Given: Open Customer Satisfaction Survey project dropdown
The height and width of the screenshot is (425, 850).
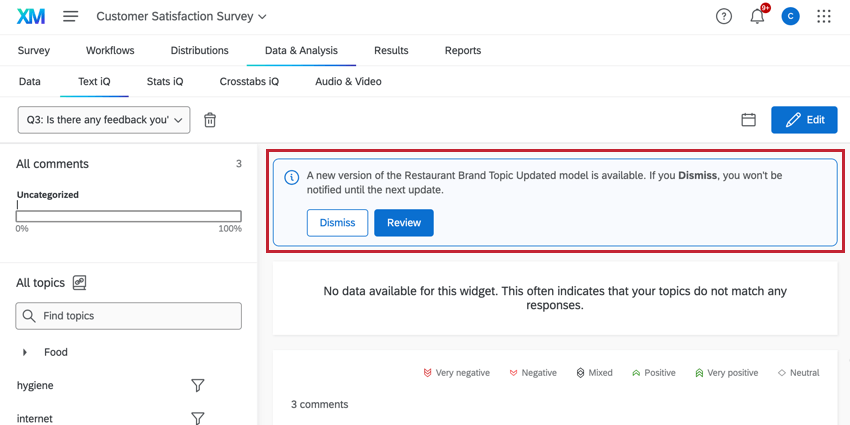Looking at the screenshot, I should (181, 16).
